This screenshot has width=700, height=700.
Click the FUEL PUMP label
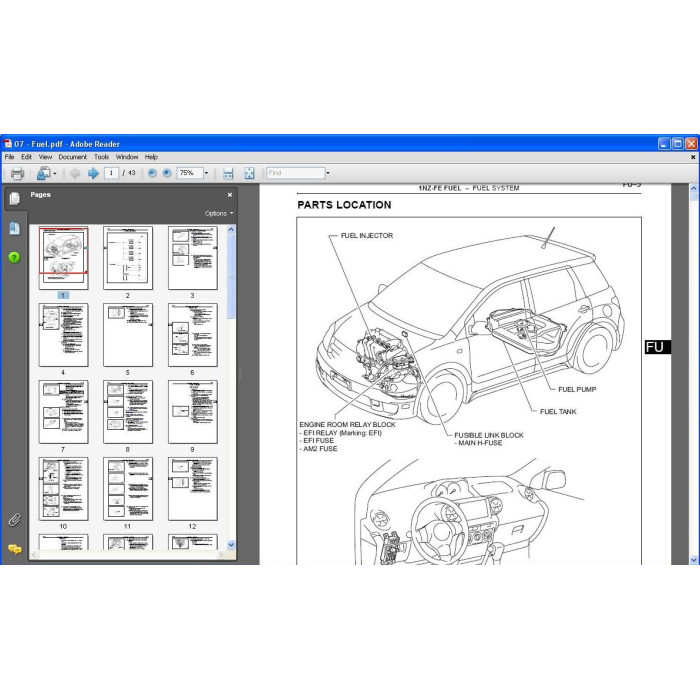tap(577, 389)
